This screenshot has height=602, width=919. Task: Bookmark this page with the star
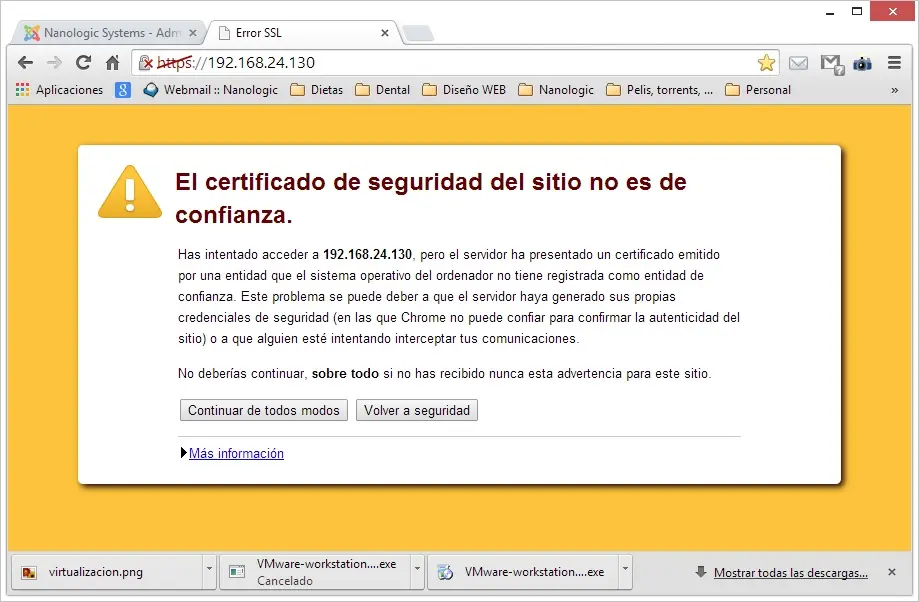click(765, 63)
